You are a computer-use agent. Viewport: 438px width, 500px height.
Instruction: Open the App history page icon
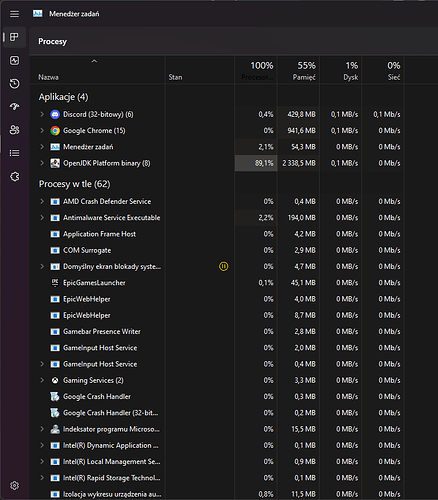(14, 83)
